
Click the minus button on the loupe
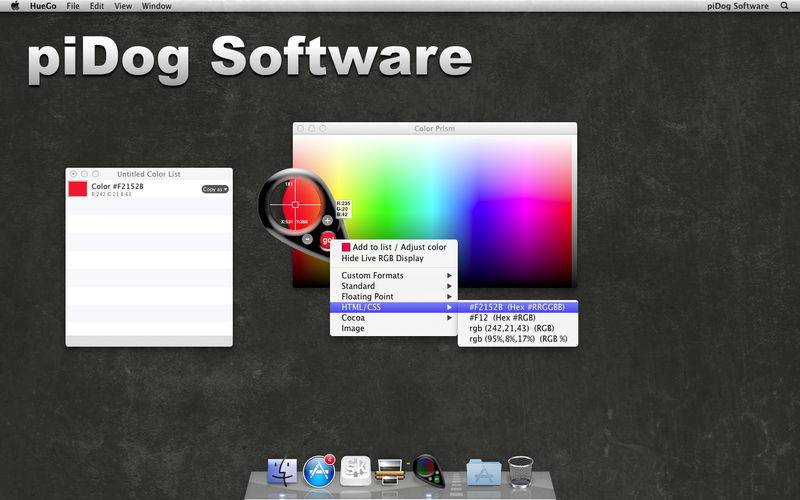point(307,239)
